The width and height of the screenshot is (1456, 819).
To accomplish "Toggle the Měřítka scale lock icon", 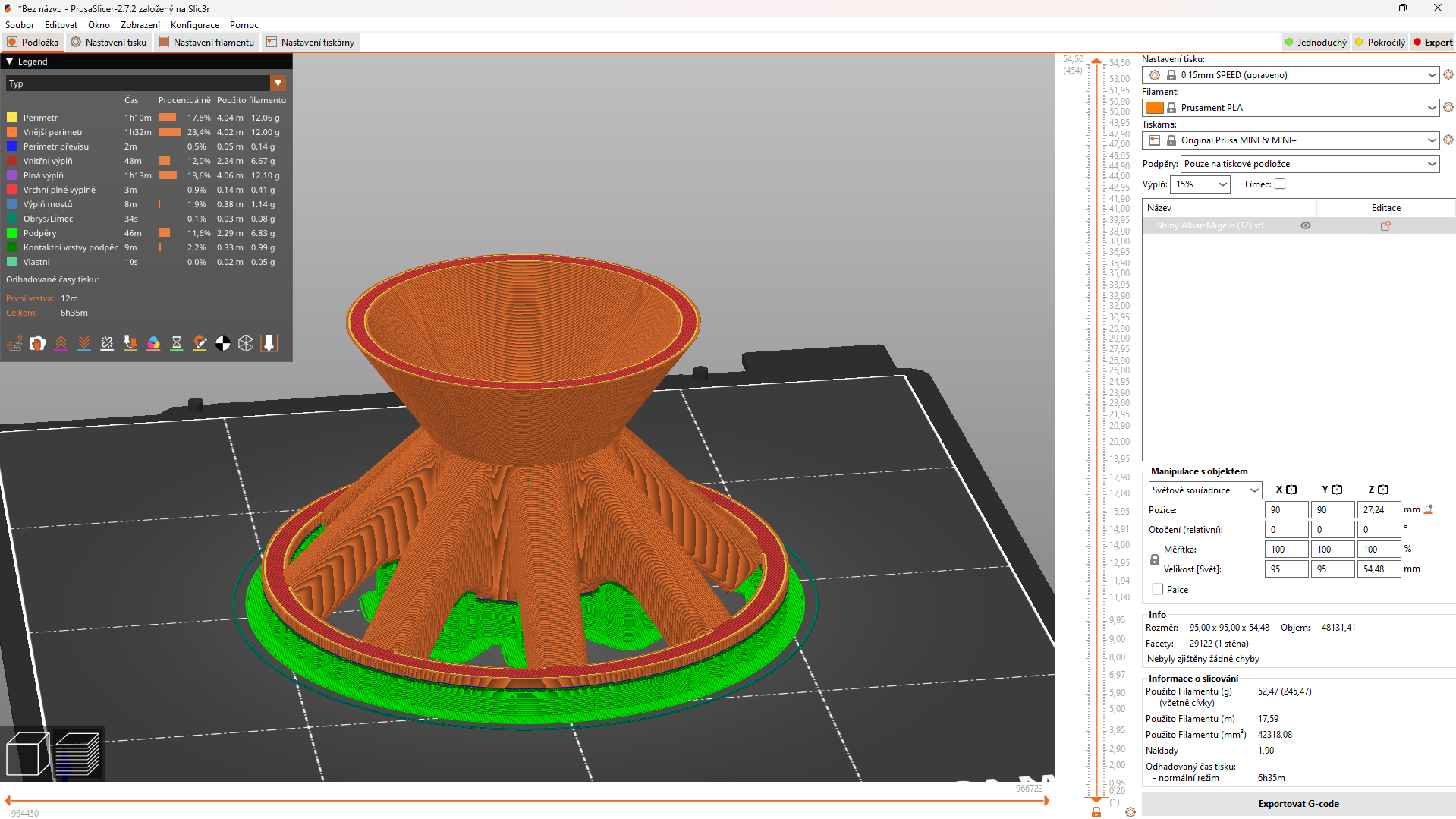I will coord(1155,559).
